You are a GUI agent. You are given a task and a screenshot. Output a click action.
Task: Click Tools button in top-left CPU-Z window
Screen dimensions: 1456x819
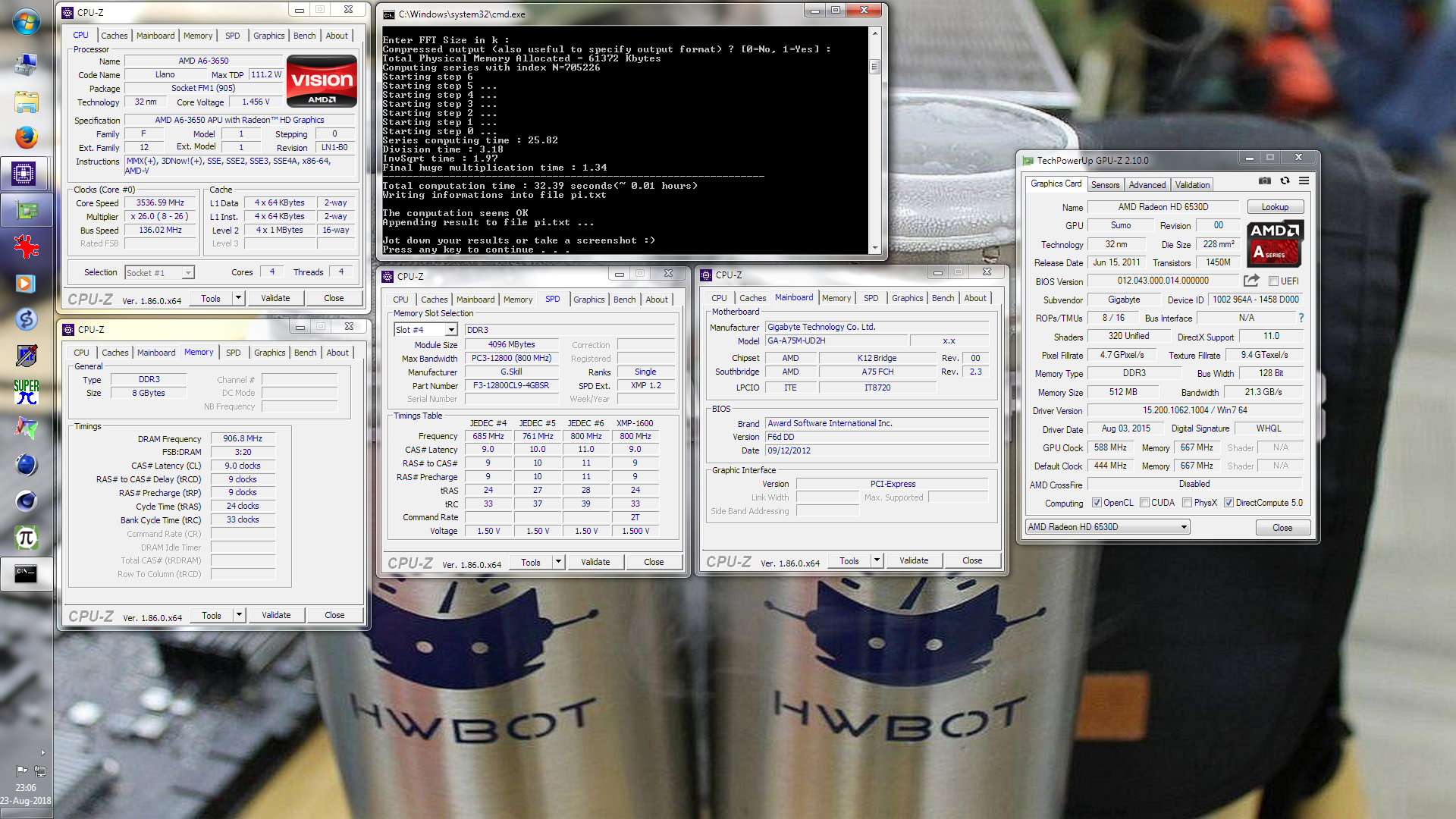[211, 298]
